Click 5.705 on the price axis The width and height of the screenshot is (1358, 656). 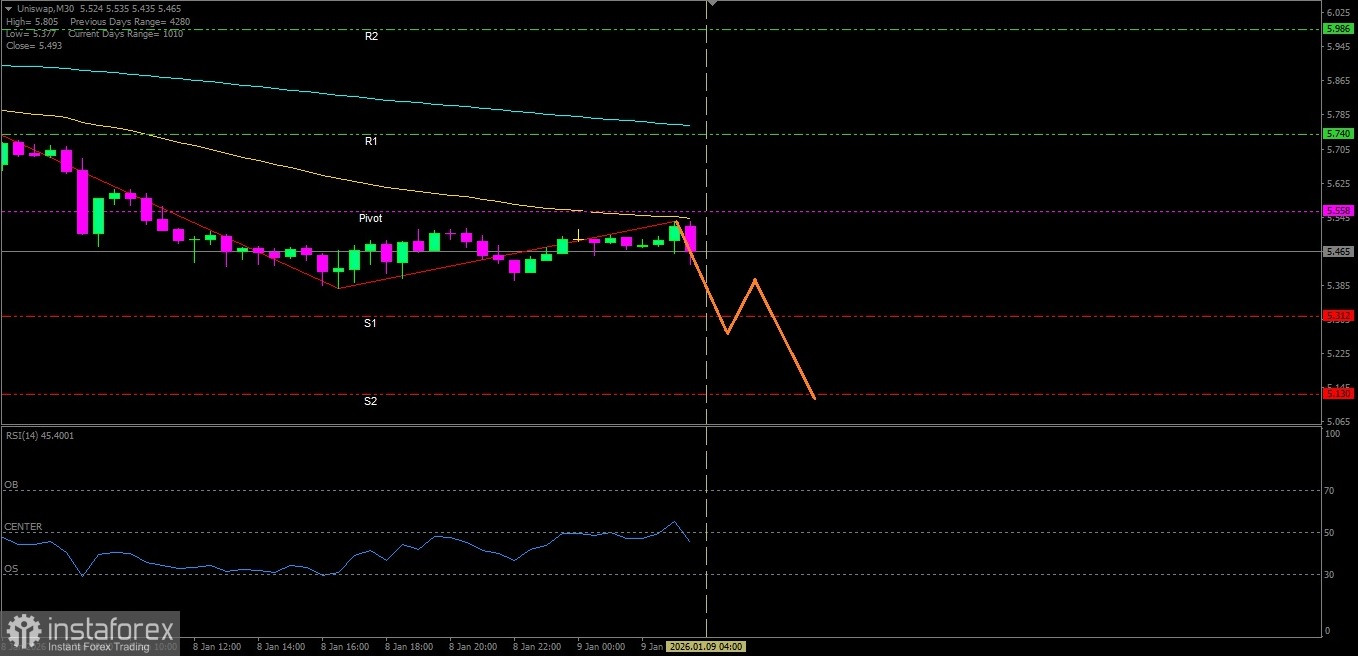(x=1338, y=149)
